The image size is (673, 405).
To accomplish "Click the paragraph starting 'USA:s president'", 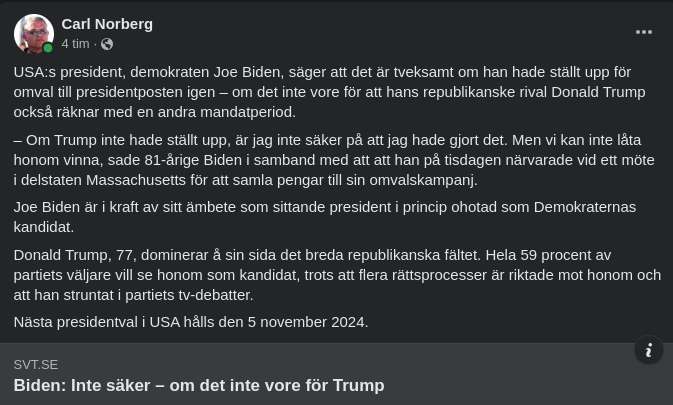I will click(x=322, y=72).
